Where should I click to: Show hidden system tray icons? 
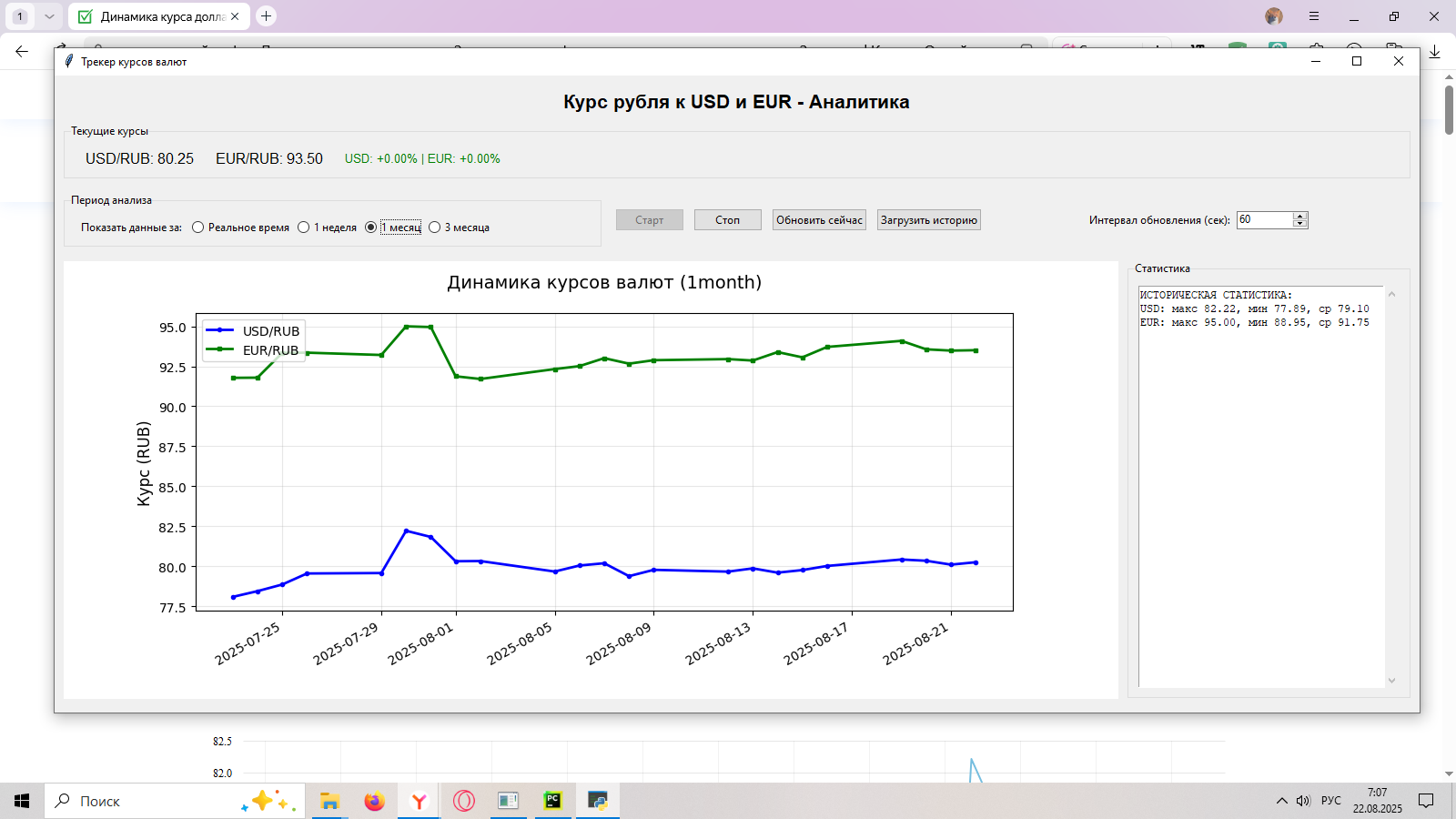1281,801
